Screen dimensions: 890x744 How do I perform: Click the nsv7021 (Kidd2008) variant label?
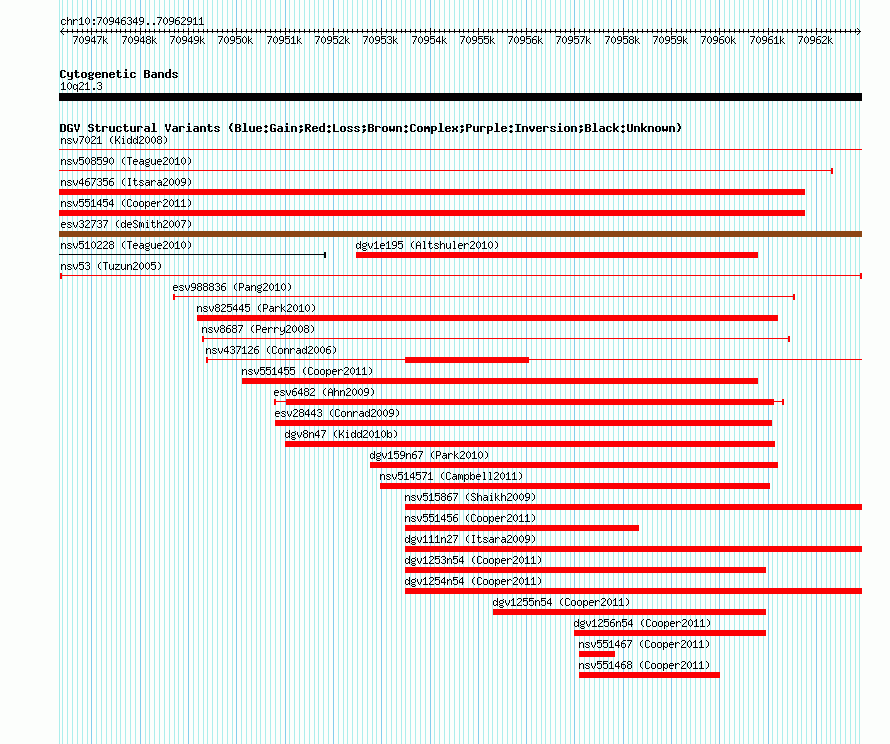pyautogui.click(x=114, y=140)
